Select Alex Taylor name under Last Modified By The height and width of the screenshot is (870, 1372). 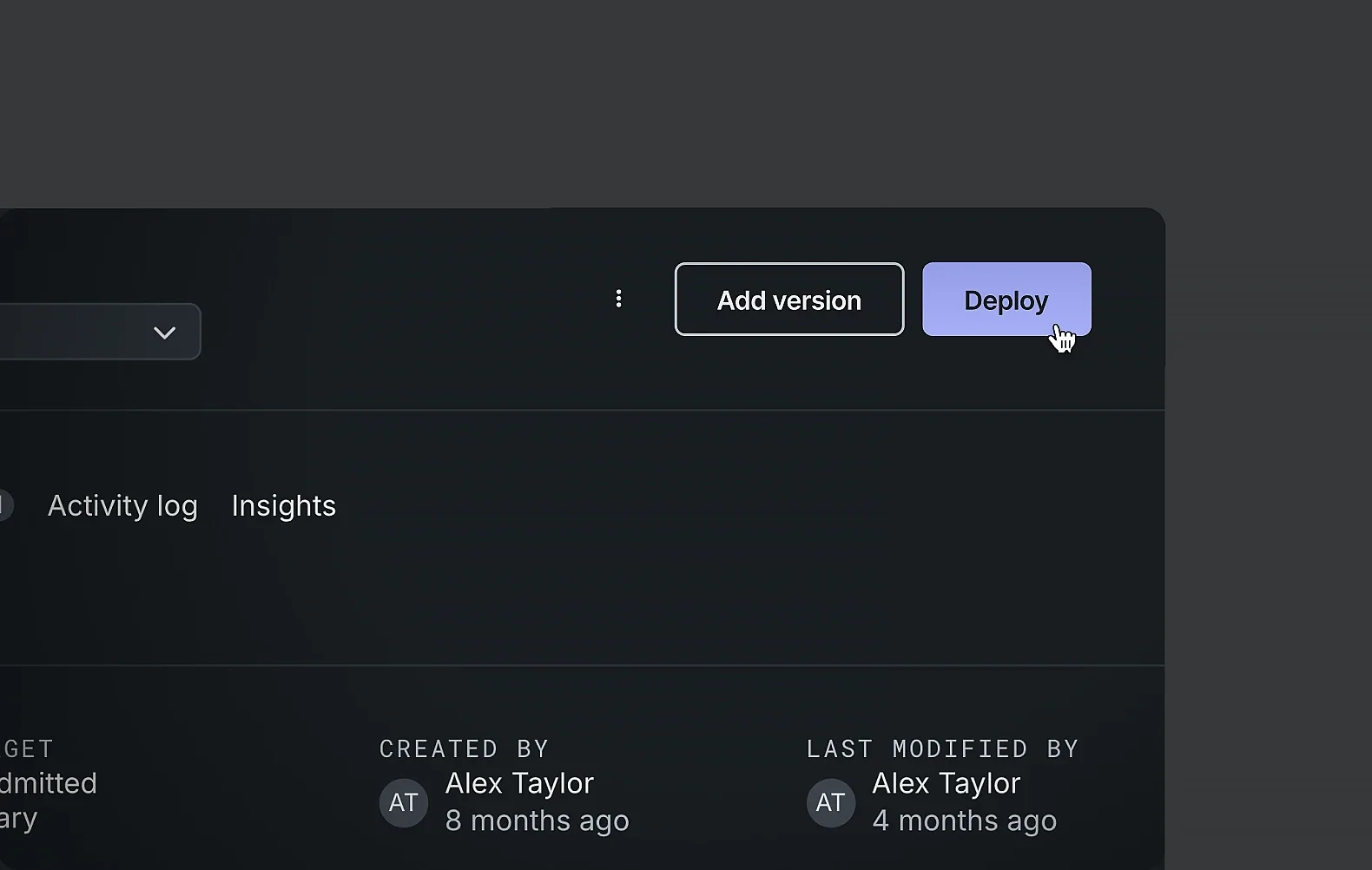pos(947,783)
